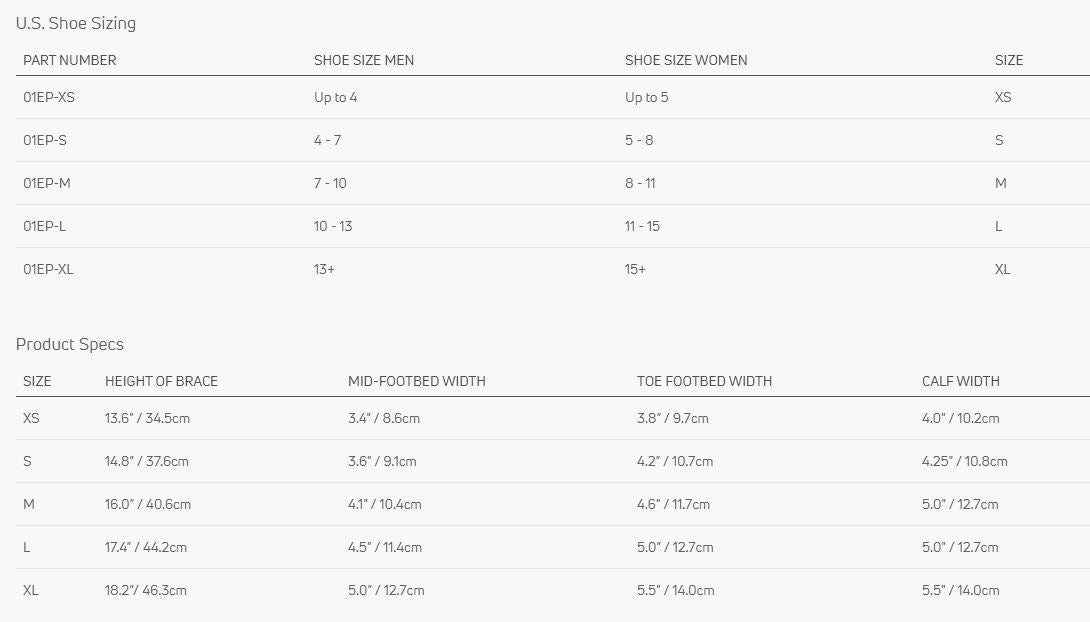Select part number 01EP-M
This screenshot has height=622, width=1090.
[x=46, y=183]
